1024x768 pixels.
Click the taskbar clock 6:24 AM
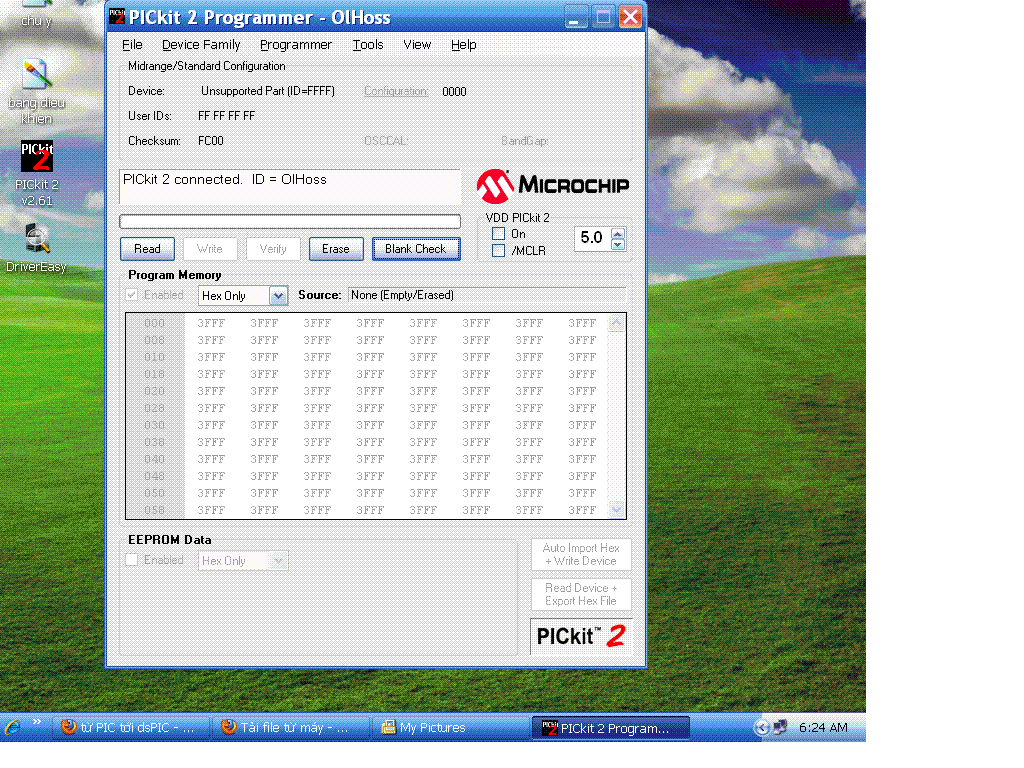pyautogui.click(x=823, y=728)
